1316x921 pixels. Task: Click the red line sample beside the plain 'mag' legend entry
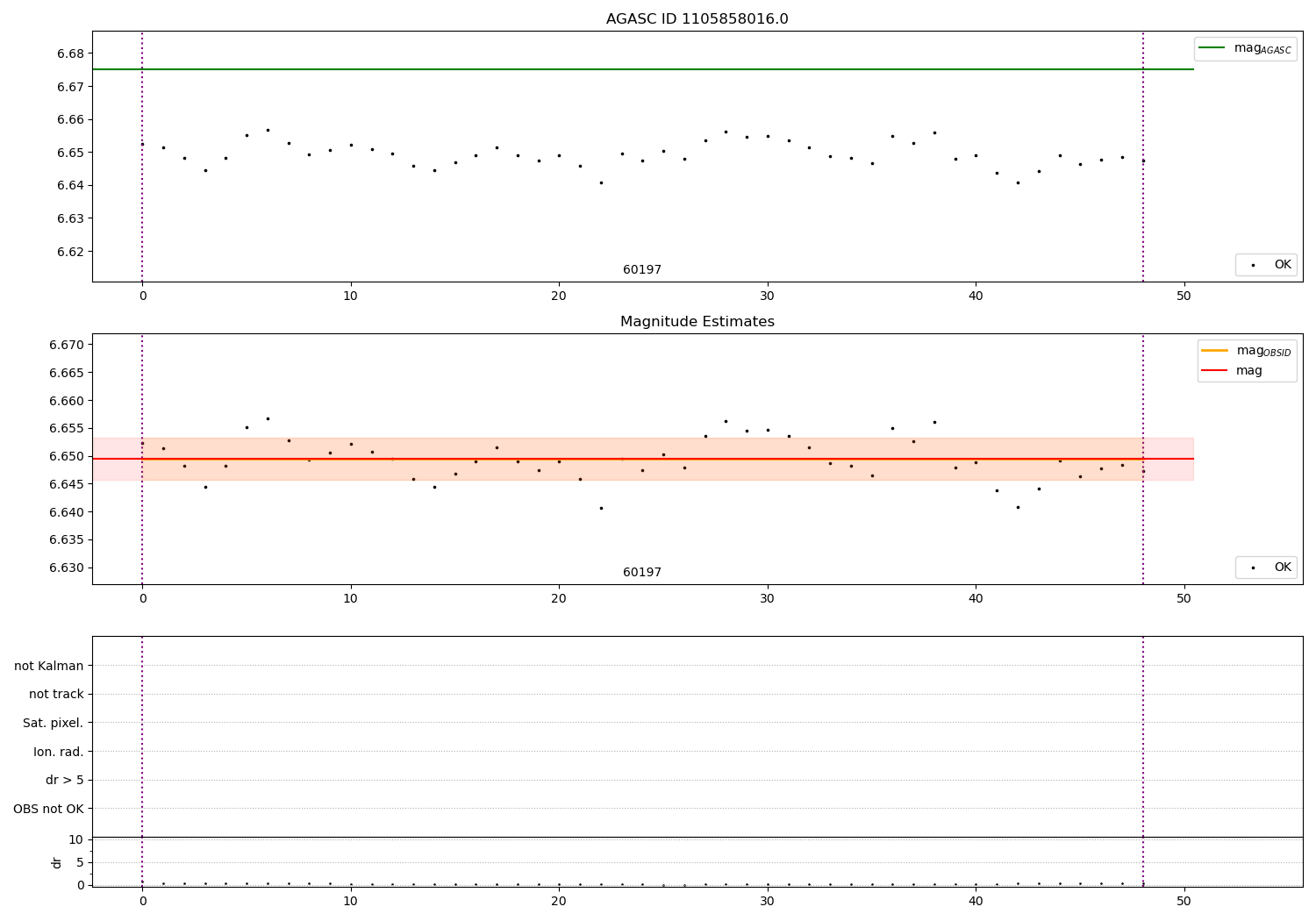(1214, 371)
